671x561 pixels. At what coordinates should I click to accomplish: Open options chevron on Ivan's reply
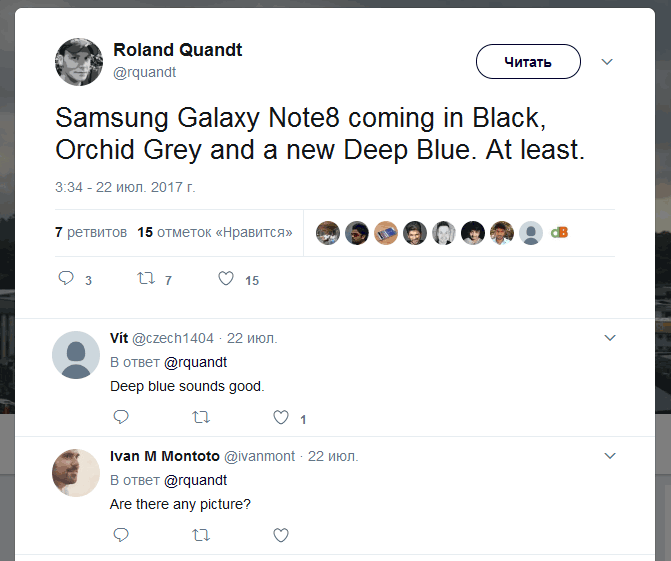(610, 456)
